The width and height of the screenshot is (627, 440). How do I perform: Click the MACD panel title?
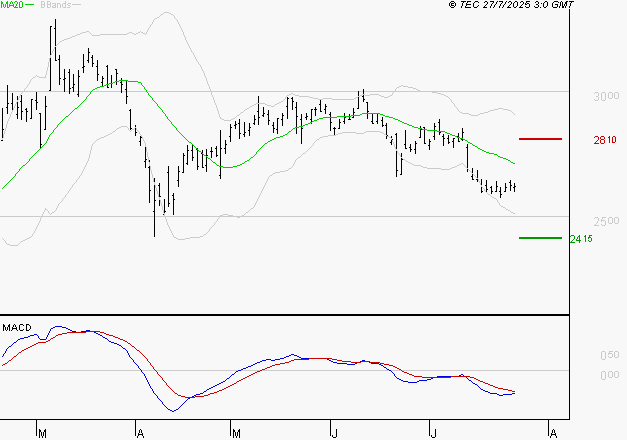(x=17, y=328)
